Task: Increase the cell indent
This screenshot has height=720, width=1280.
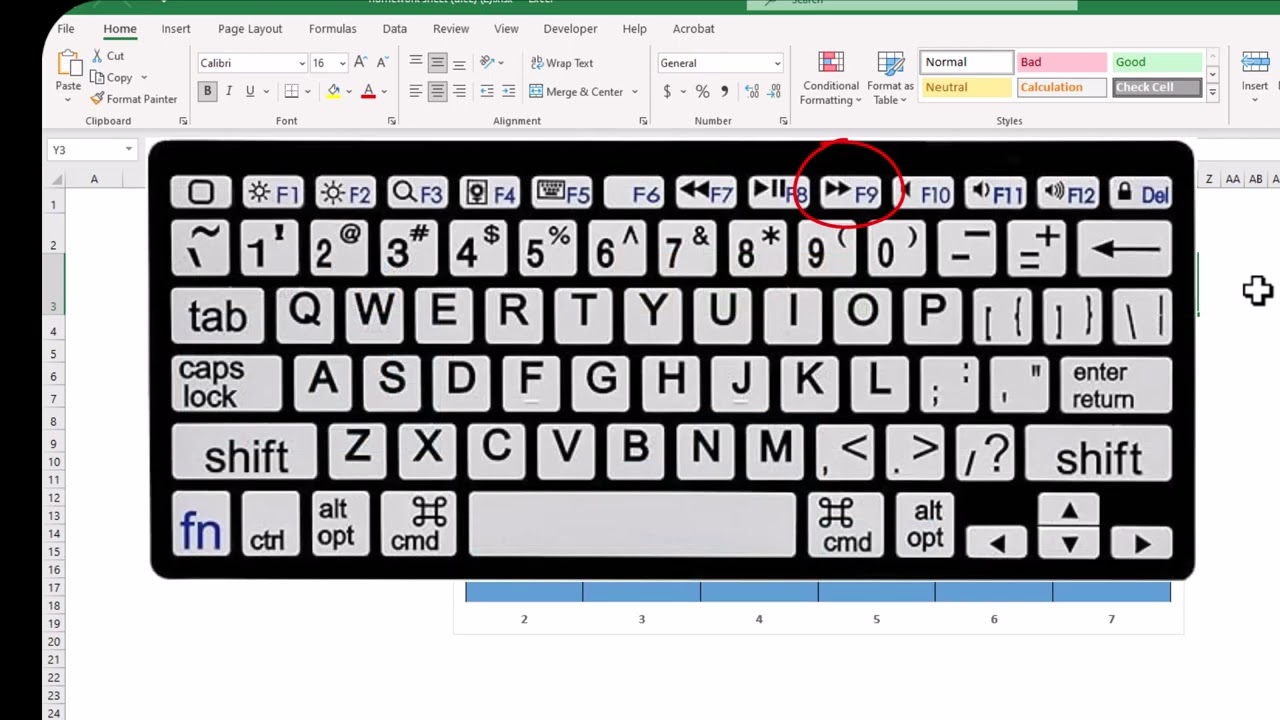Action: 510,91
